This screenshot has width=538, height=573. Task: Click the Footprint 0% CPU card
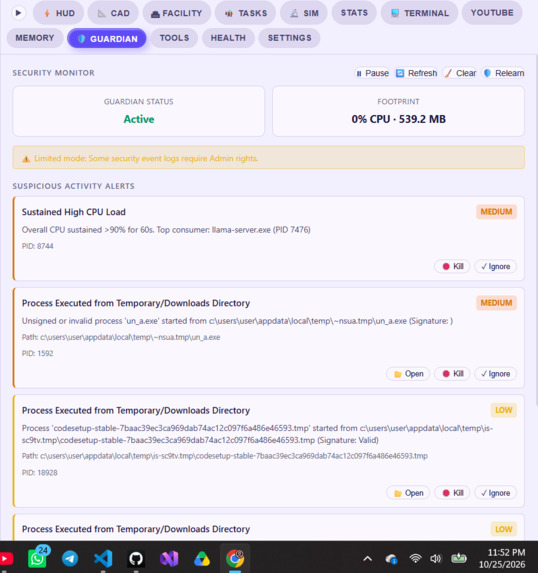click(398, 111)
